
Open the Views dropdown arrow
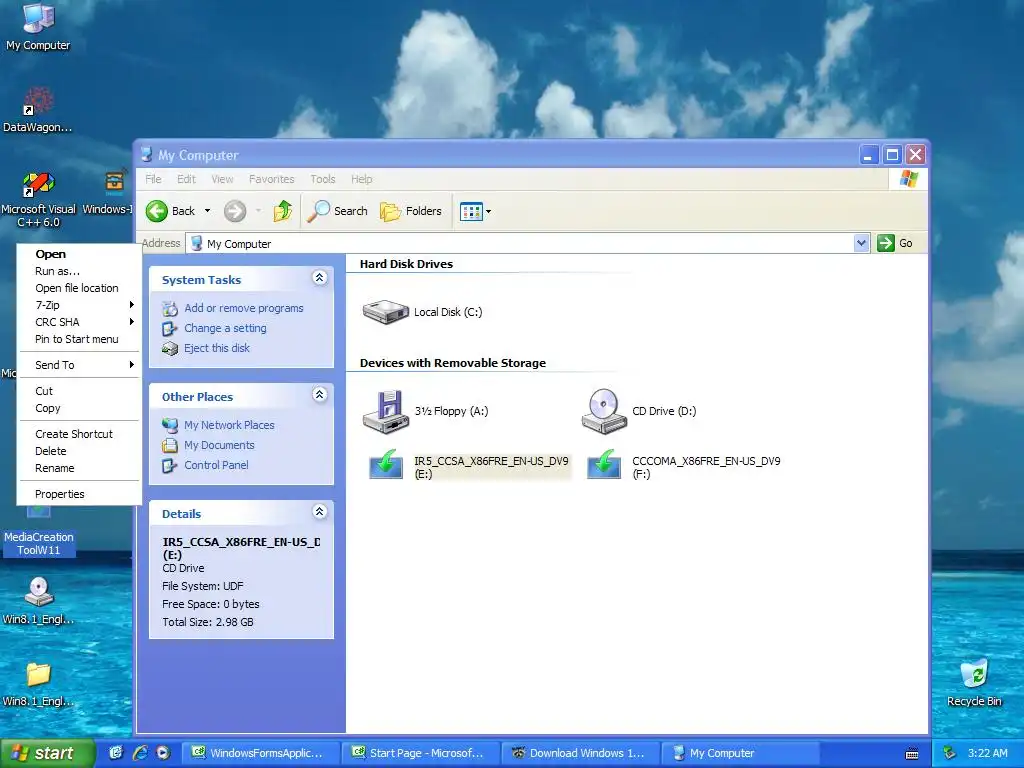488,212
